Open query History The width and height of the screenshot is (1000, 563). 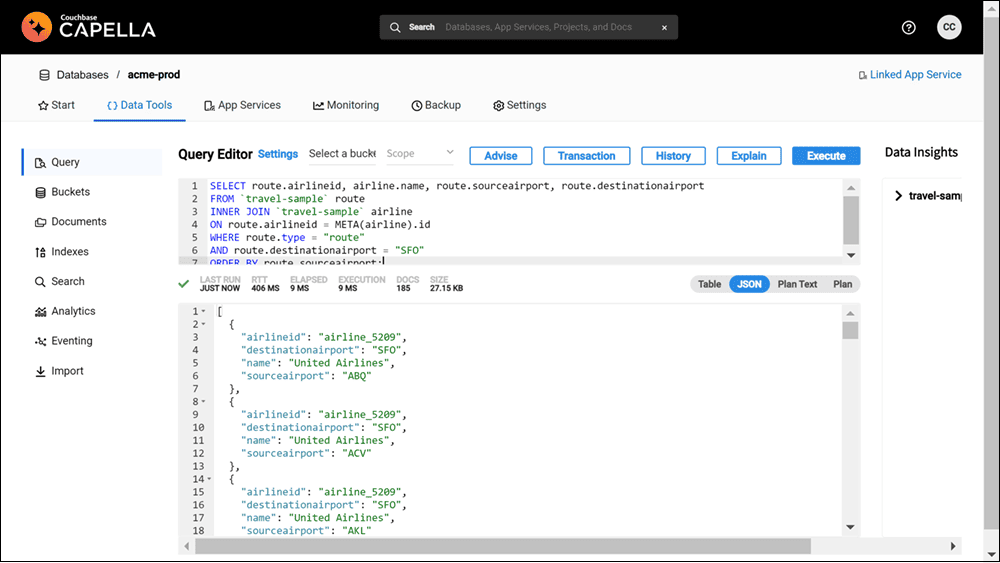pos(673,156)
